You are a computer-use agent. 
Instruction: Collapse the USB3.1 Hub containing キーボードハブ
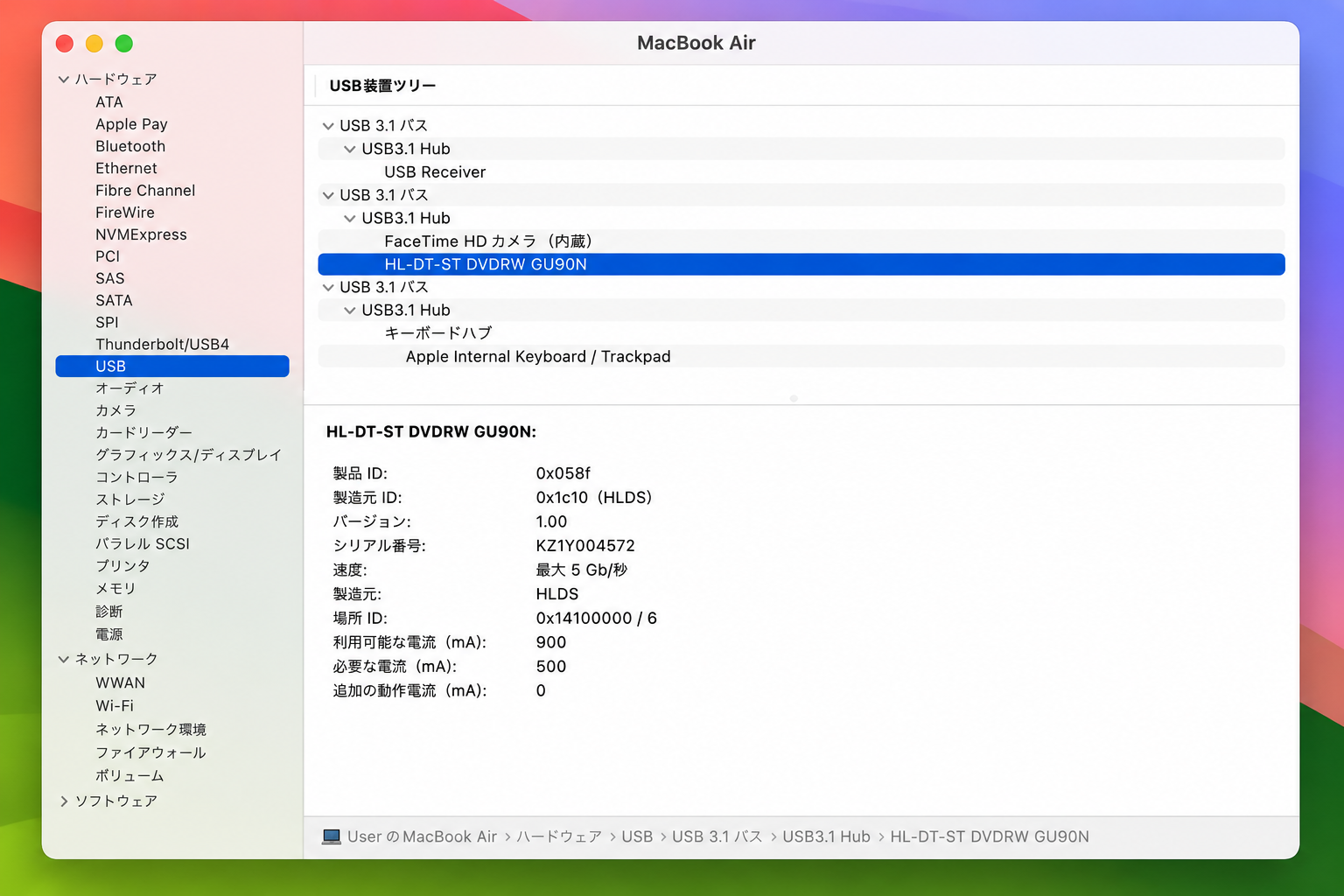tap(350, 311)
